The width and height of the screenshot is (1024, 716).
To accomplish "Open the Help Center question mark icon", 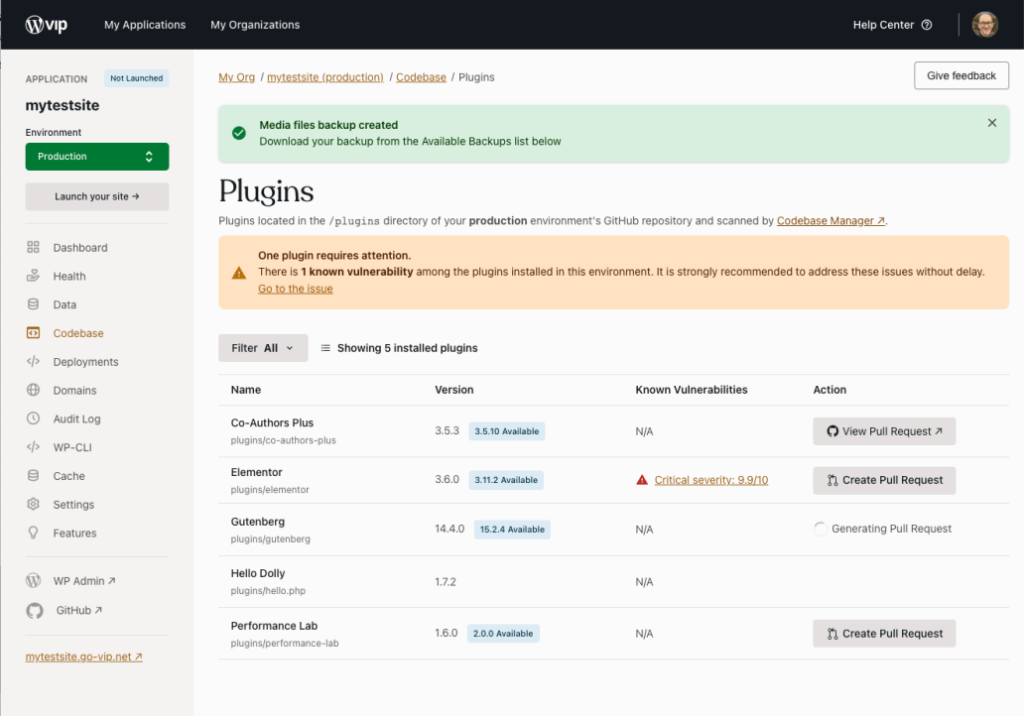I will pos(927,25).
